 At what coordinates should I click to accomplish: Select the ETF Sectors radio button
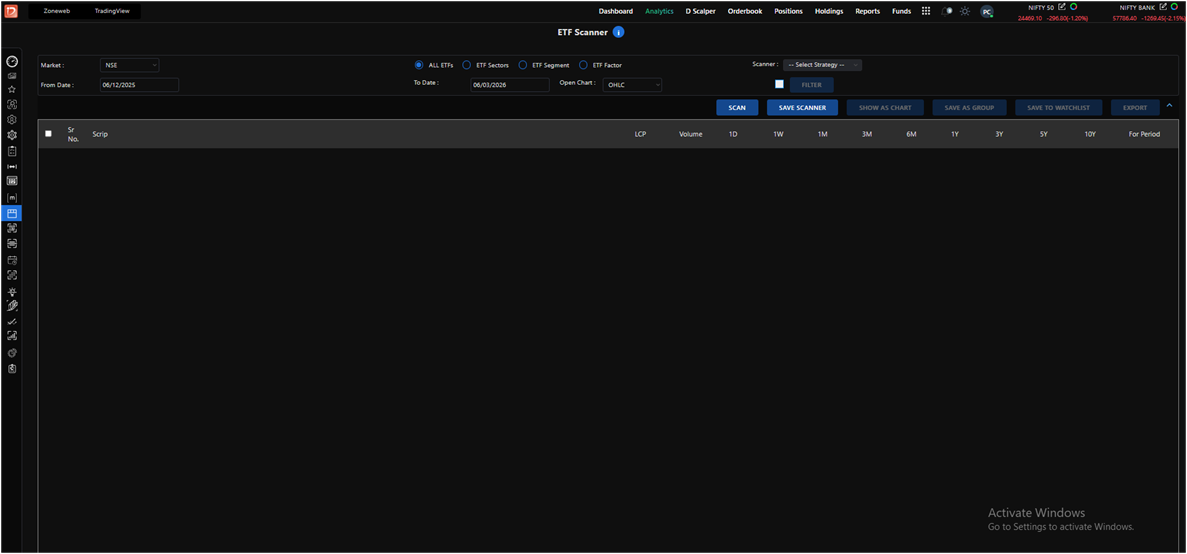click(x=466, y=65)
